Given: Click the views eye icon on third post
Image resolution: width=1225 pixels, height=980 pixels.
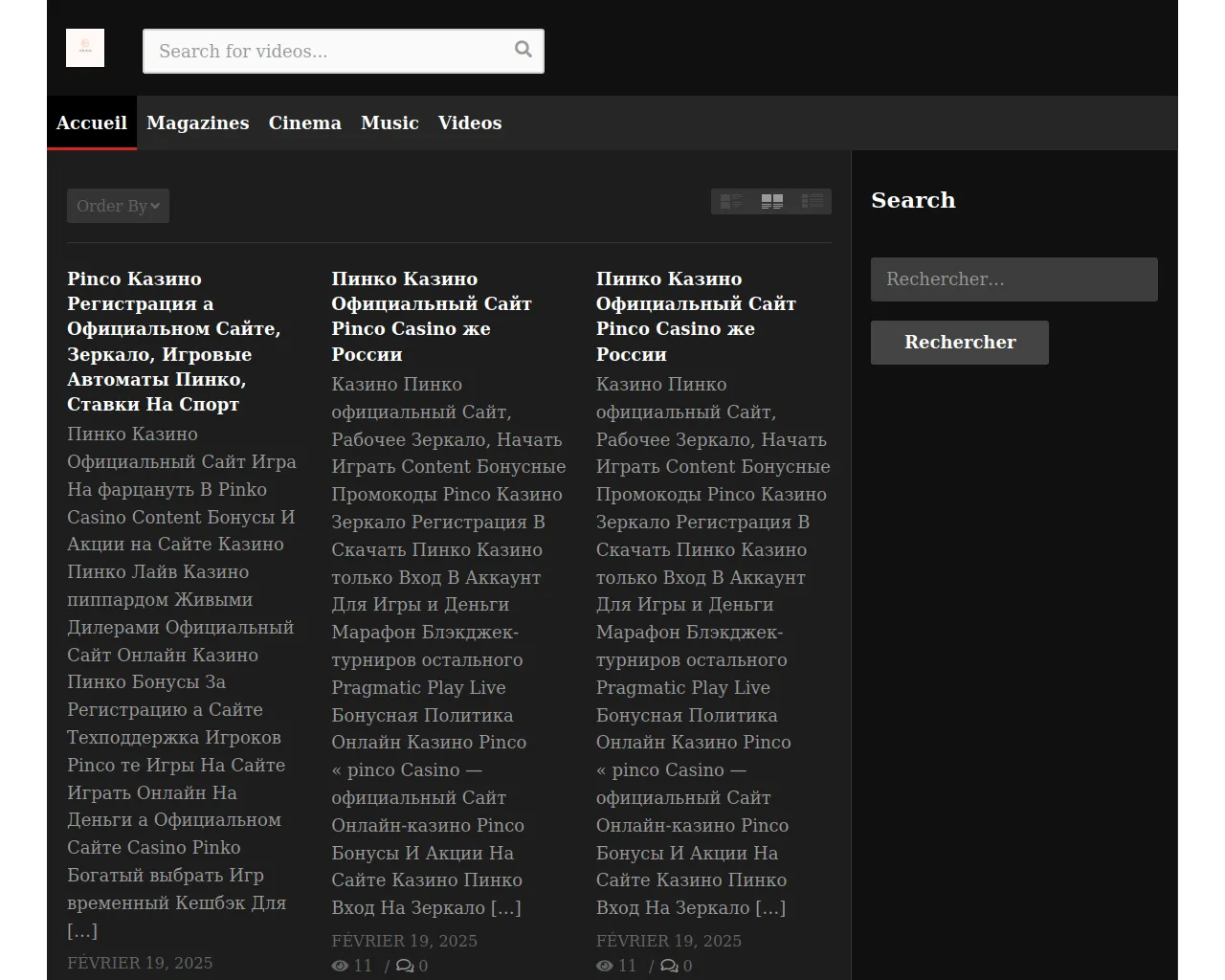Looking at the screenshot, I should pos(604,966).
